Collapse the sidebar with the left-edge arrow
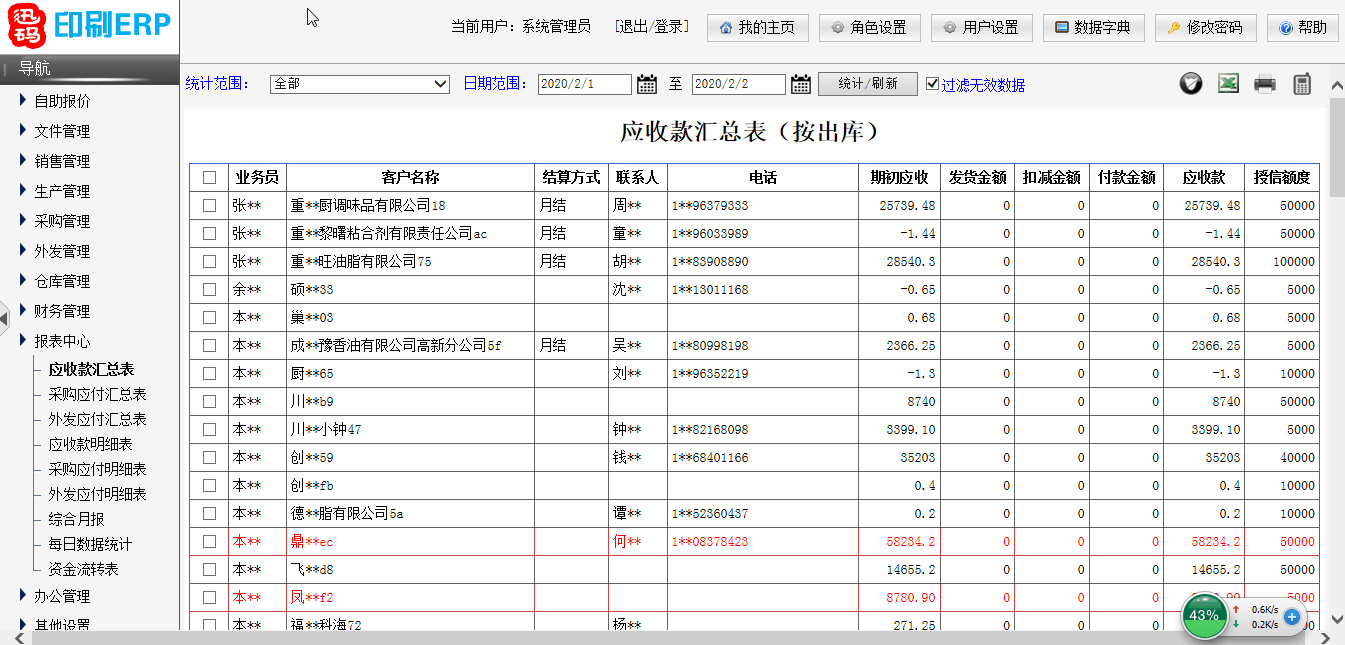 [x=4, y=318]
